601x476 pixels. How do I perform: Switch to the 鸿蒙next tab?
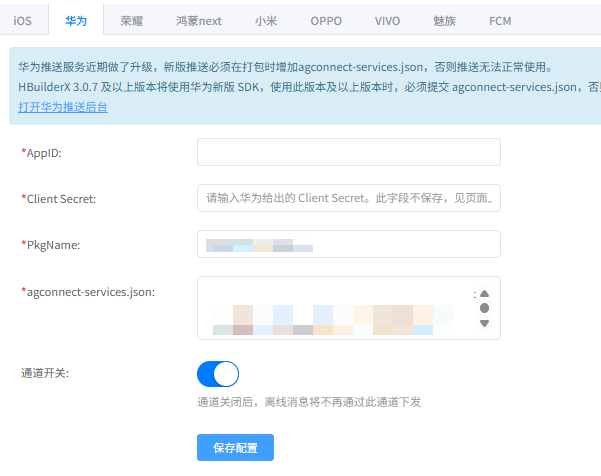tap(199, 21)
